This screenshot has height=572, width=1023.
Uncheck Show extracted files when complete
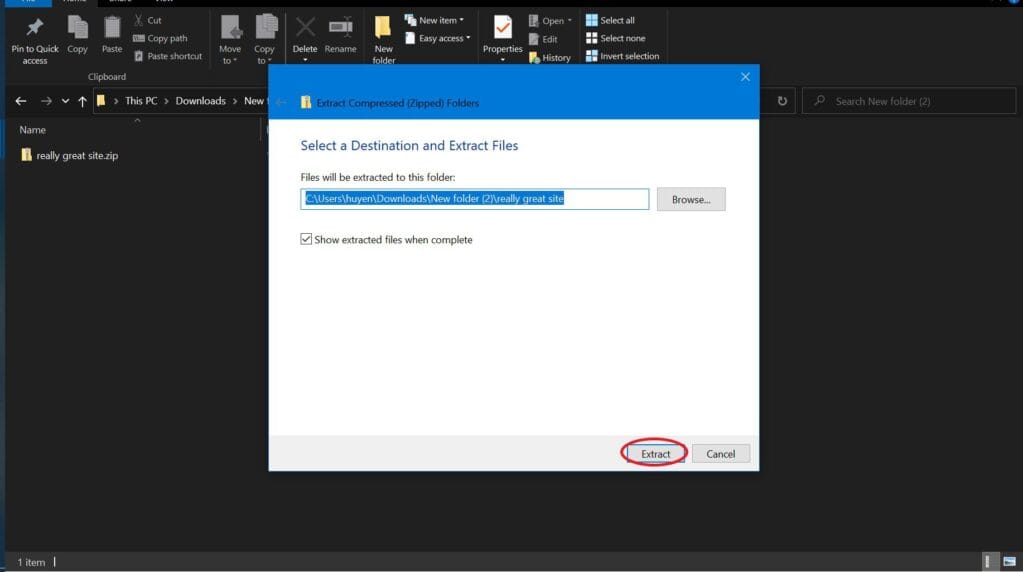pyautogui.click(x=306, y=239)
